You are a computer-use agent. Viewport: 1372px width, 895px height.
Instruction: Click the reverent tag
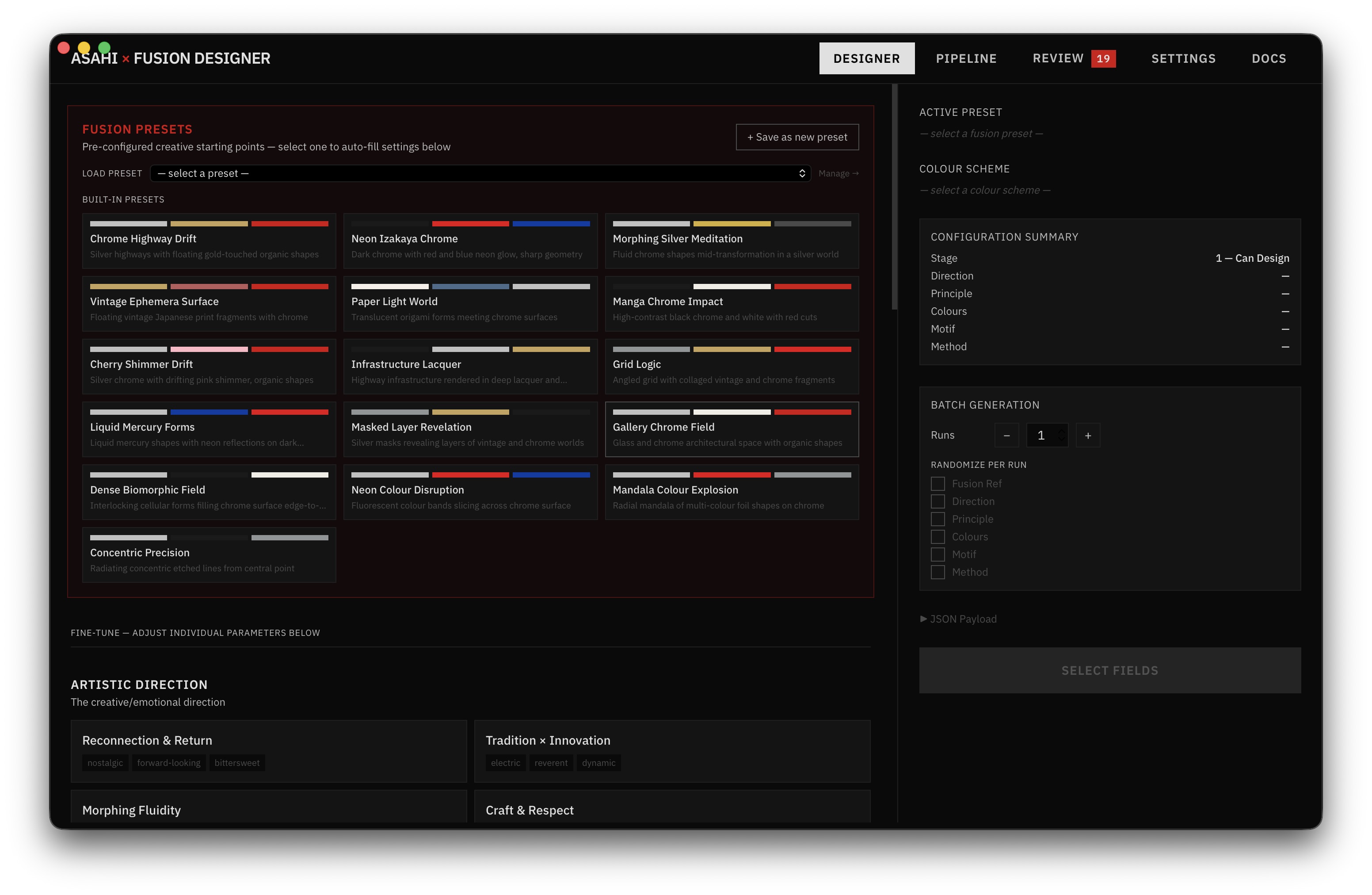coord(551,763)
